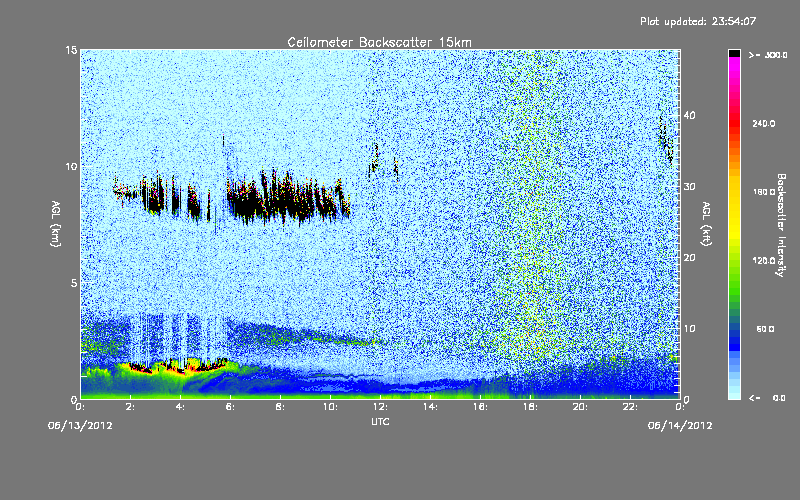Click the "10" tick on the AGL (km) axis

[x=71, y=167]
